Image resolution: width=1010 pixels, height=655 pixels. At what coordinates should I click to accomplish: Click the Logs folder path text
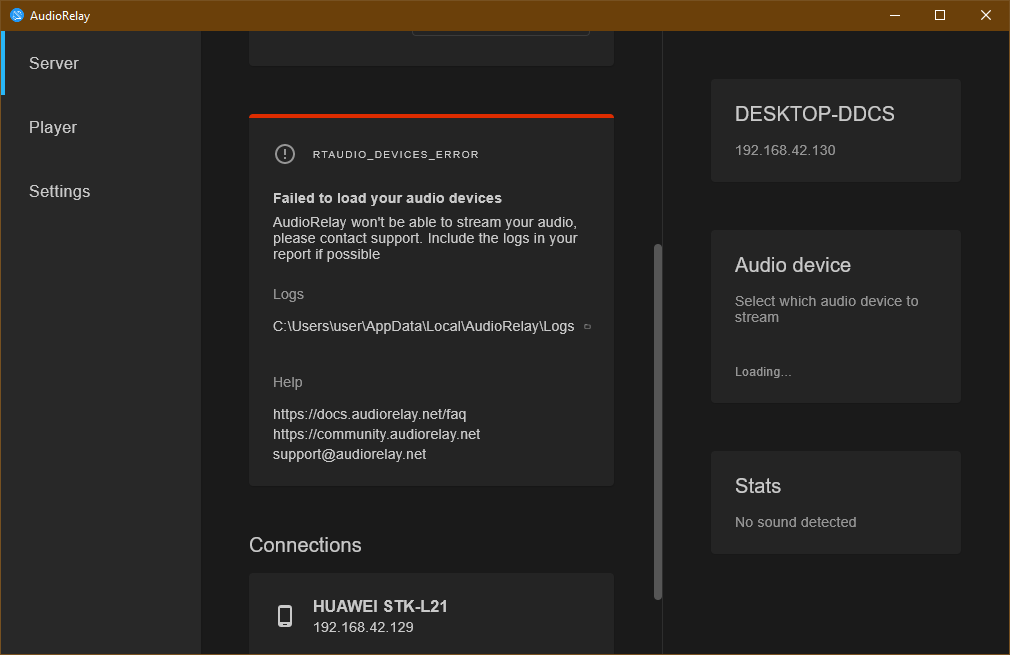tap(423, 327)
